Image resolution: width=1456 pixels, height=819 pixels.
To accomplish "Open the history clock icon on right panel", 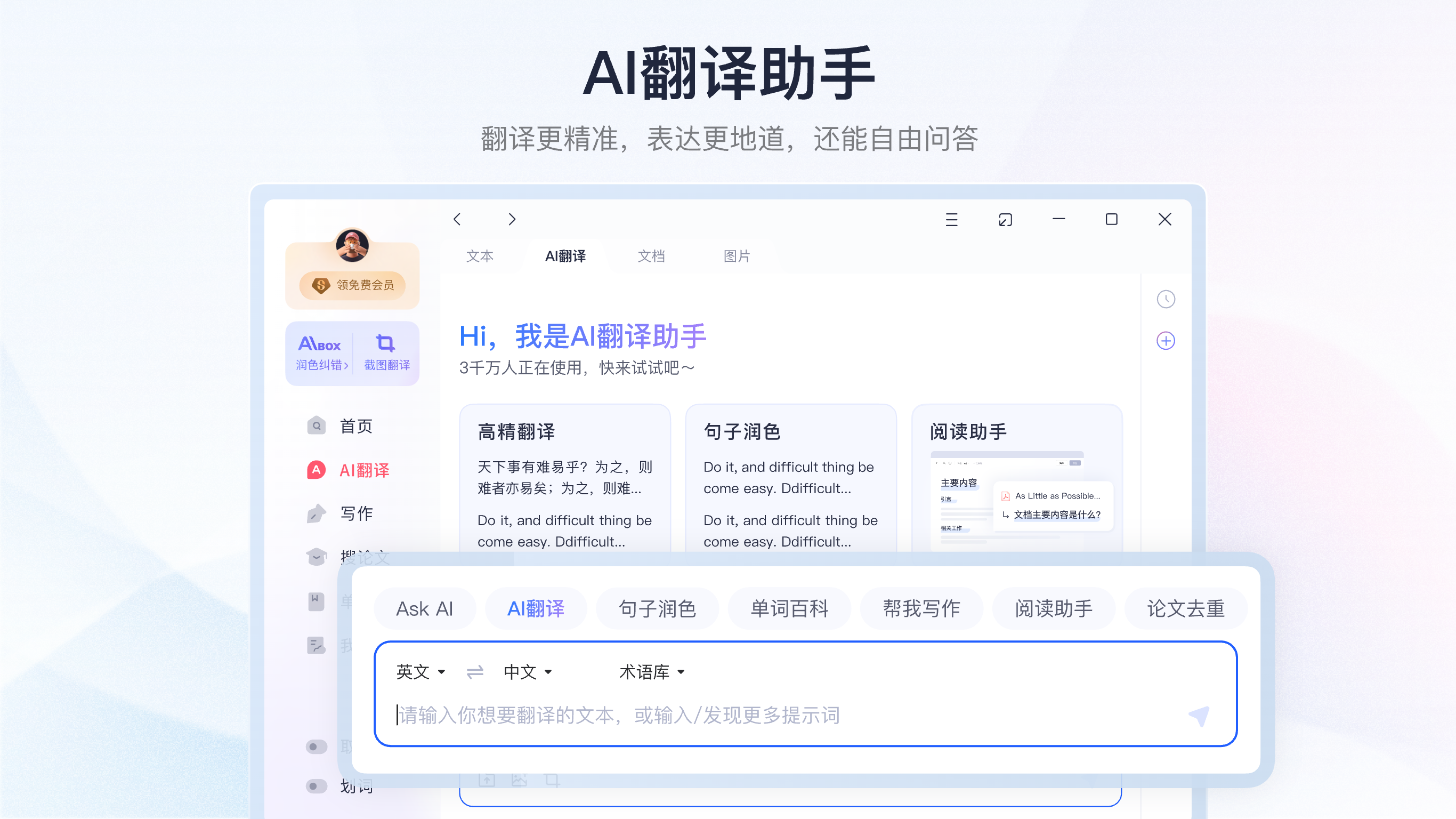I will pyautogui.click(x=1166, y=299).
